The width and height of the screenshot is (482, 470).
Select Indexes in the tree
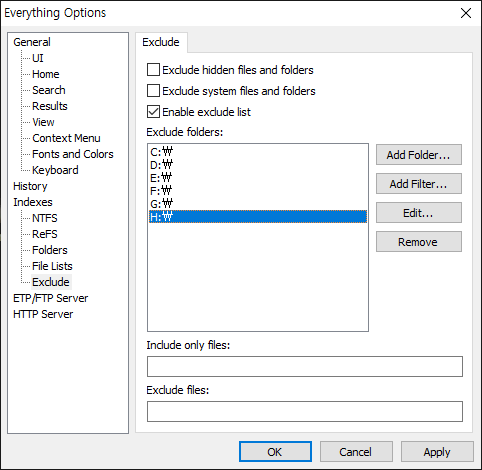point(33,202)
